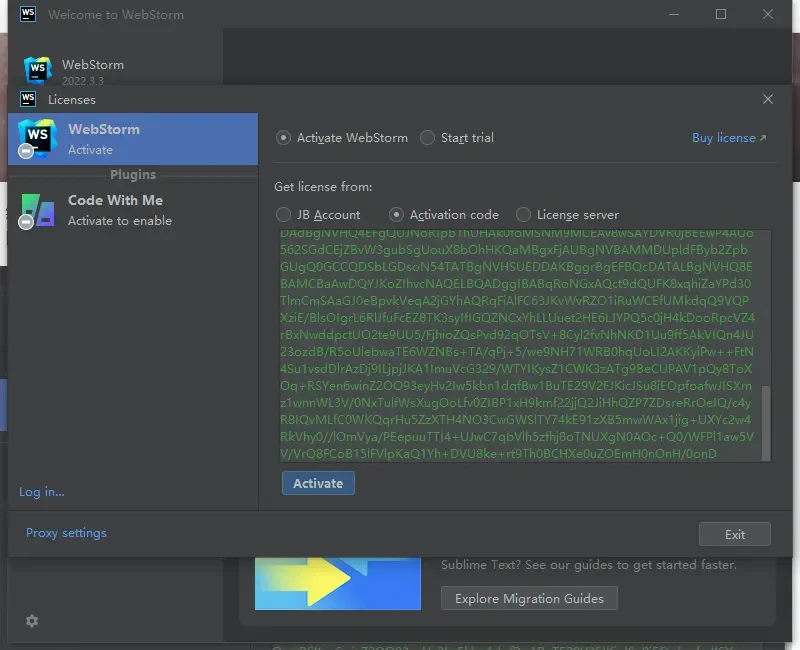
Task: Open settings gear in bottom-left corner
Action: [x=32, y=621]
